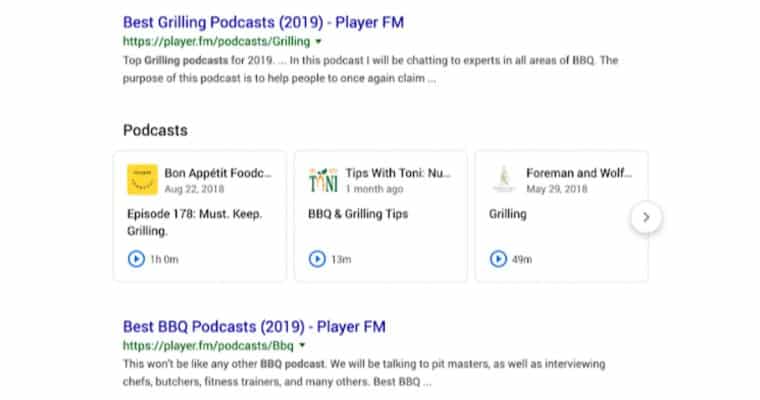Play Foreman and Wolf Grilling episode
This screenshot has height=400, width=760.
pyautogui.click(x=498, y=259)
